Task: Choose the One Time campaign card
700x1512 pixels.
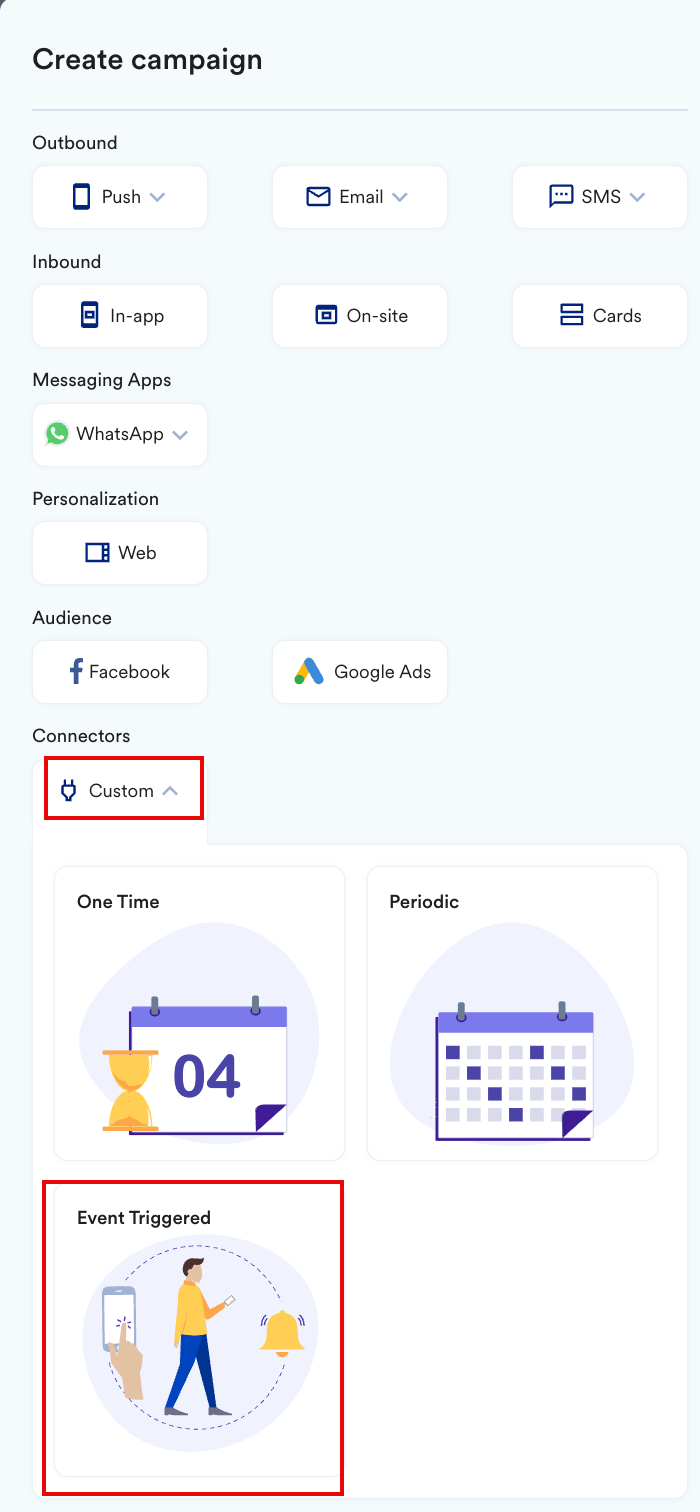Action: (199, 1013)
